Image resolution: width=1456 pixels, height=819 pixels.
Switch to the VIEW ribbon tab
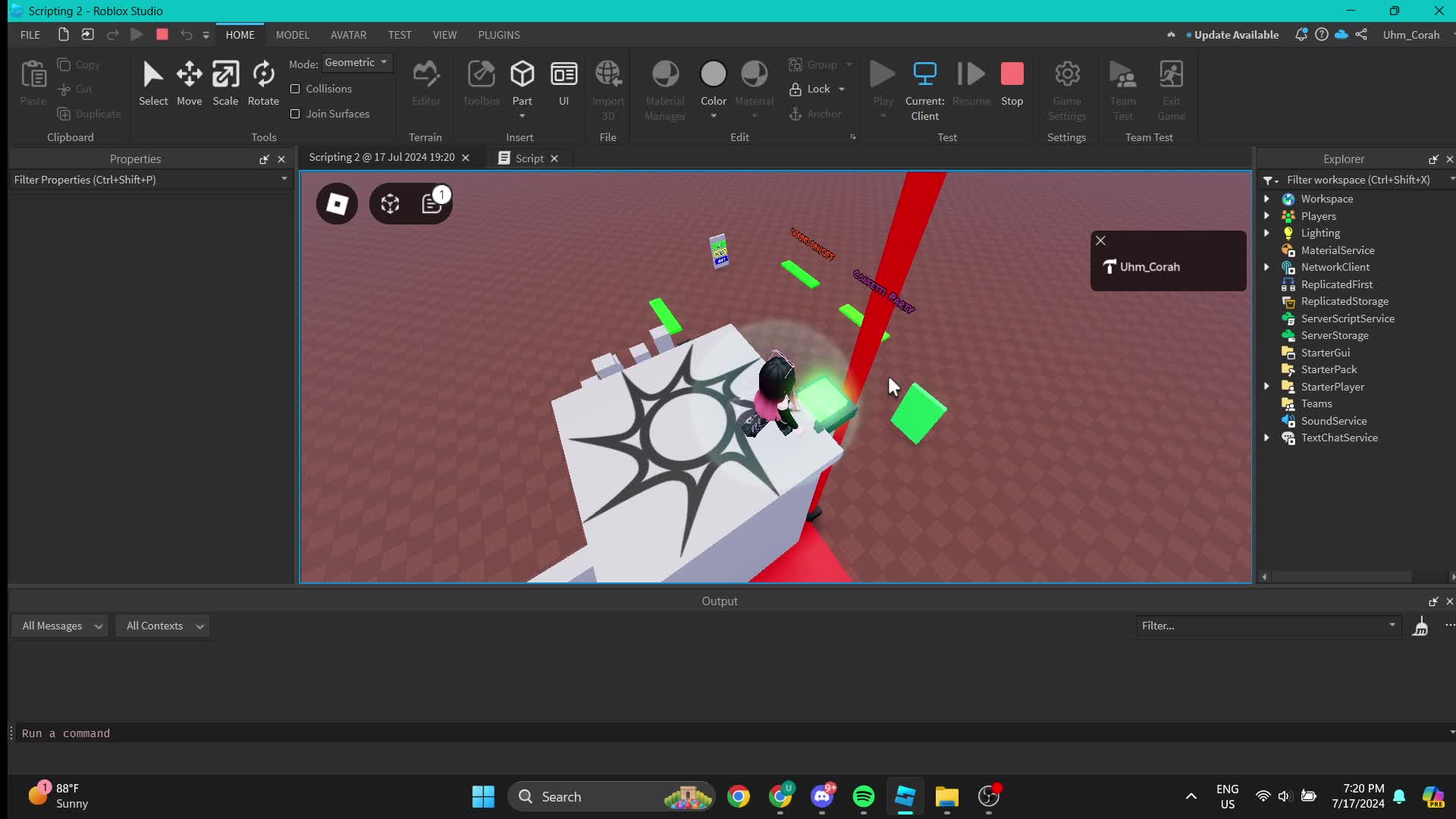tap(444, 35)
